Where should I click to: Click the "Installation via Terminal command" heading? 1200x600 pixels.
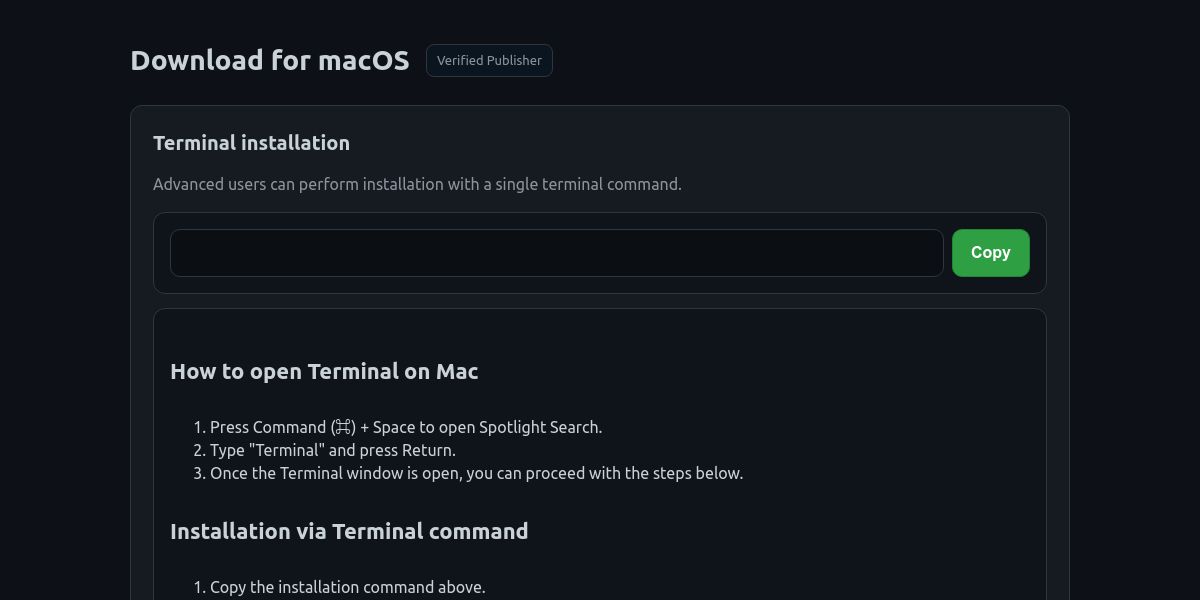coord(349,531)
